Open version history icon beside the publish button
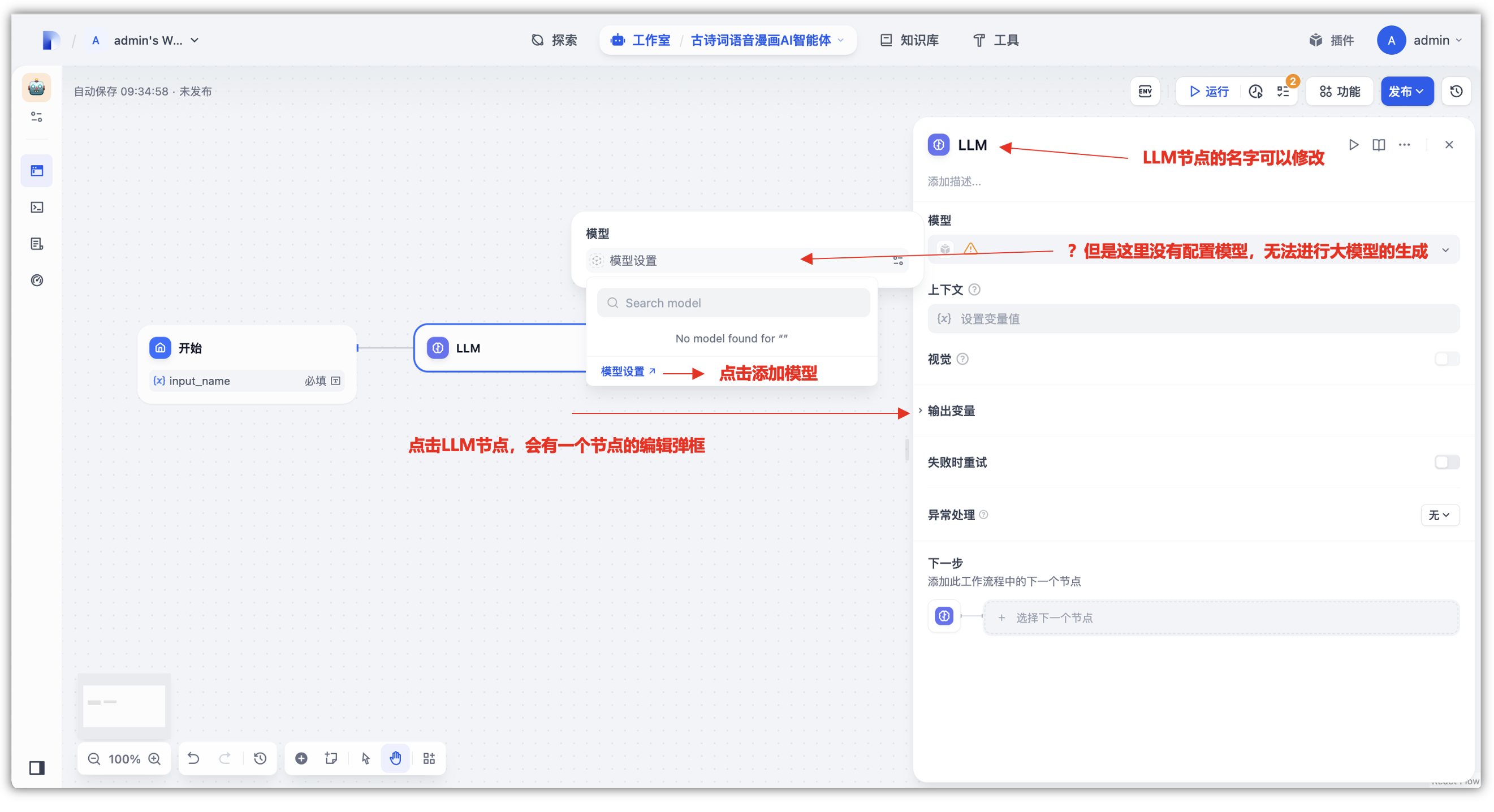 (x=1456, y=91)
